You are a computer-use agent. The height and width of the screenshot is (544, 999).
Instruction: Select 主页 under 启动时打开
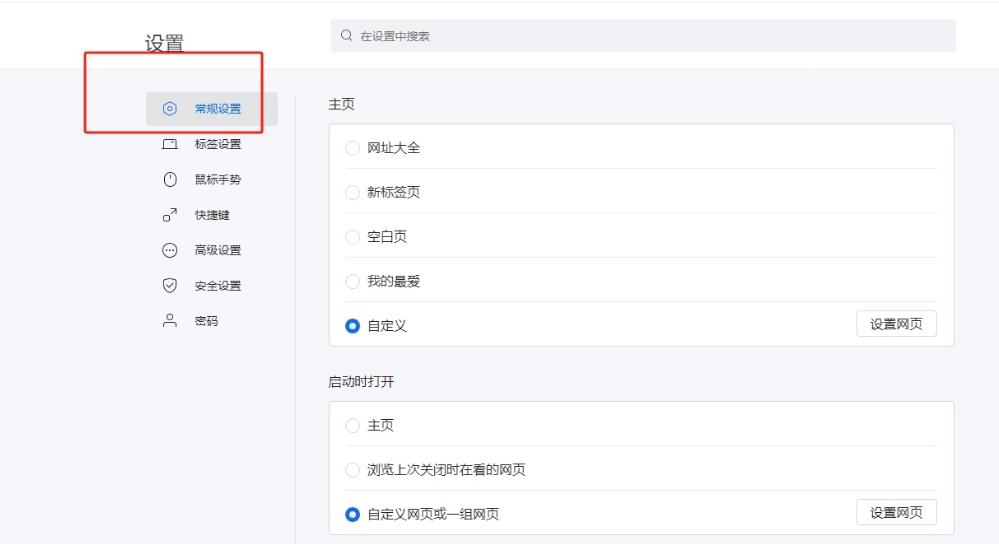(352, 425)
